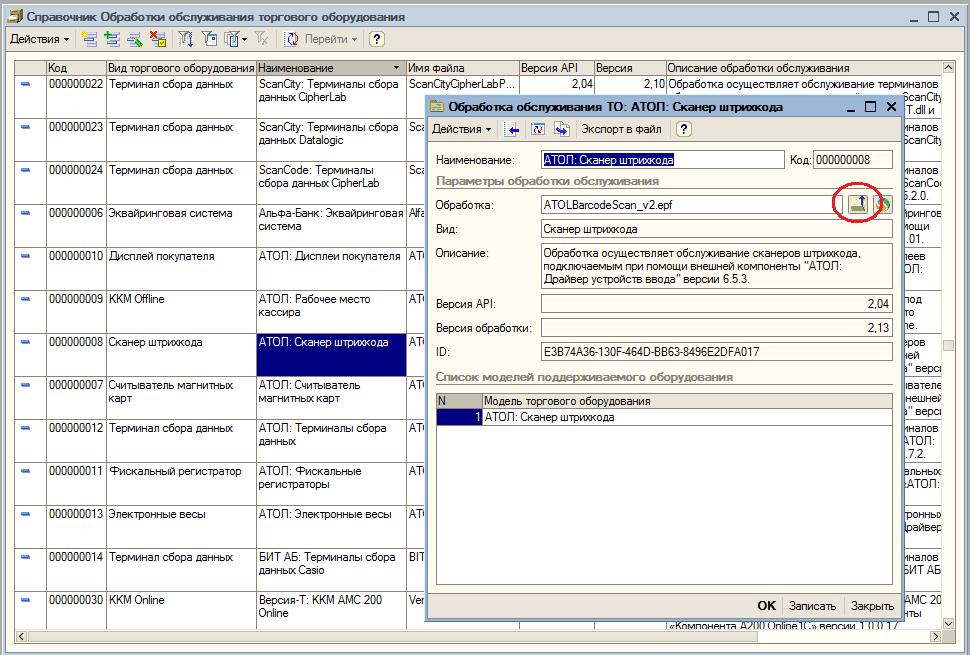
Task: Click the Mark for deletion icon
Action: 158,40
